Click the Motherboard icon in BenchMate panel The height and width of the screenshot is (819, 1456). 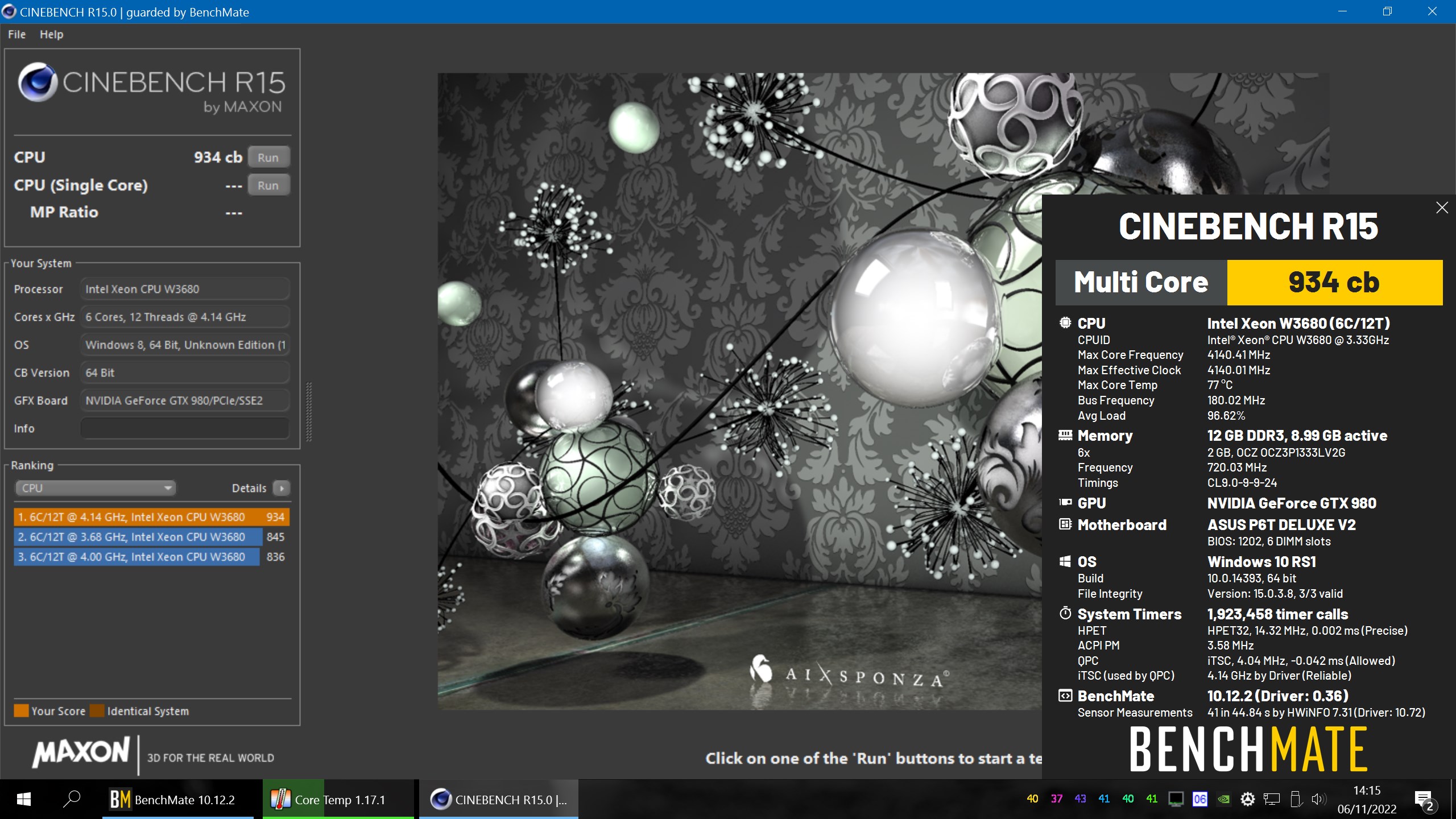(1065, 524)
